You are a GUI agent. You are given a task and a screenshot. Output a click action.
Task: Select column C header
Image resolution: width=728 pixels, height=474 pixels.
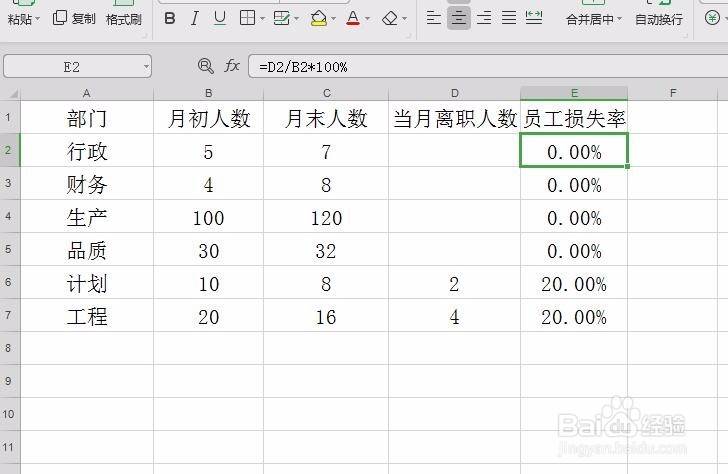pyautogui.click(x=326, y=93)
